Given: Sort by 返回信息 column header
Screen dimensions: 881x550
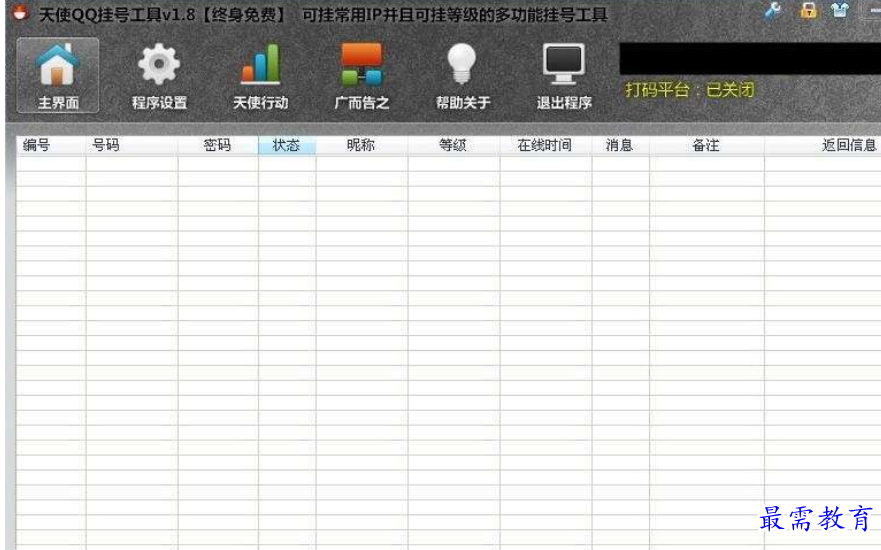Looking at the screenshot, I should click(823, 146).
